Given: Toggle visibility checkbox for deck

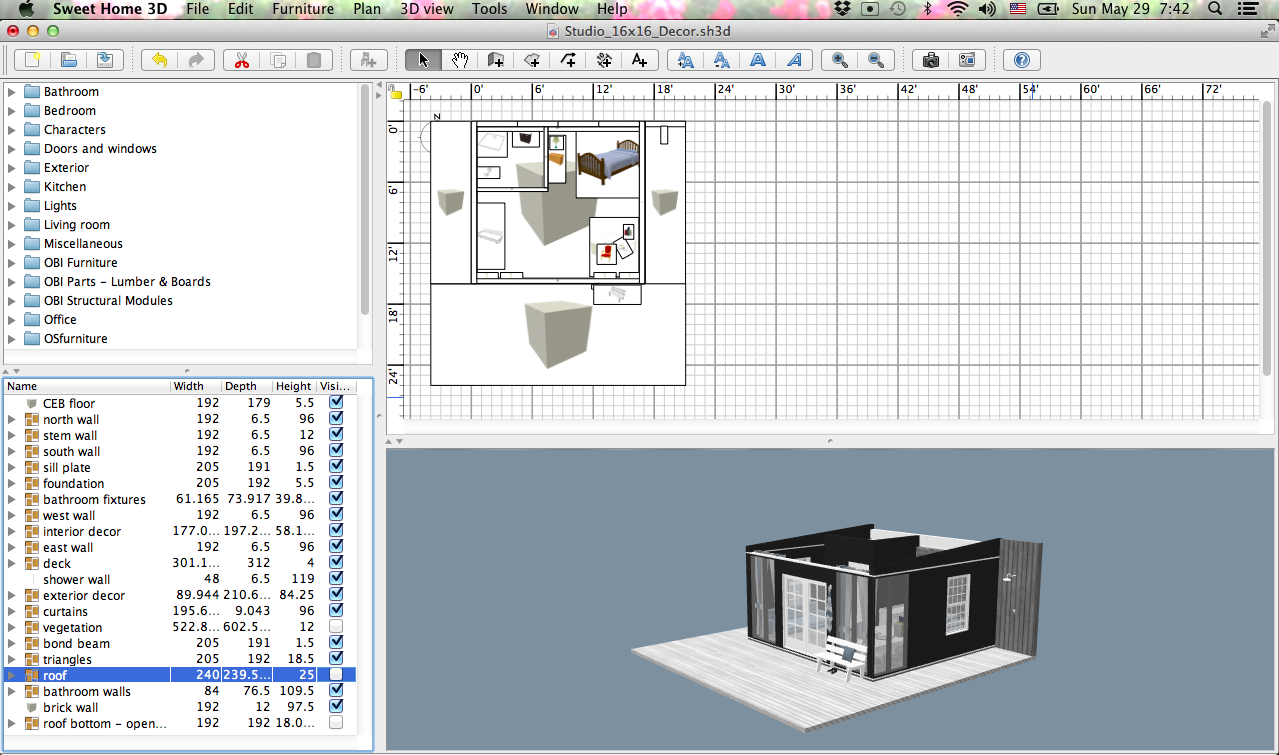Looking at the screenshot, I should click(336, 562).
